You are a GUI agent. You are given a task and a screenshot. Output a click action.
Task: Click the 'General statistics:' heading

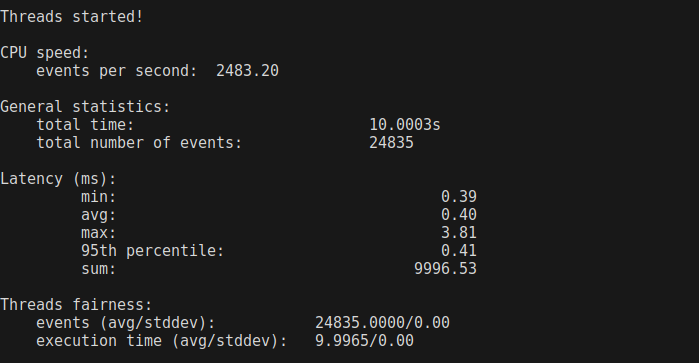point(85,107)
